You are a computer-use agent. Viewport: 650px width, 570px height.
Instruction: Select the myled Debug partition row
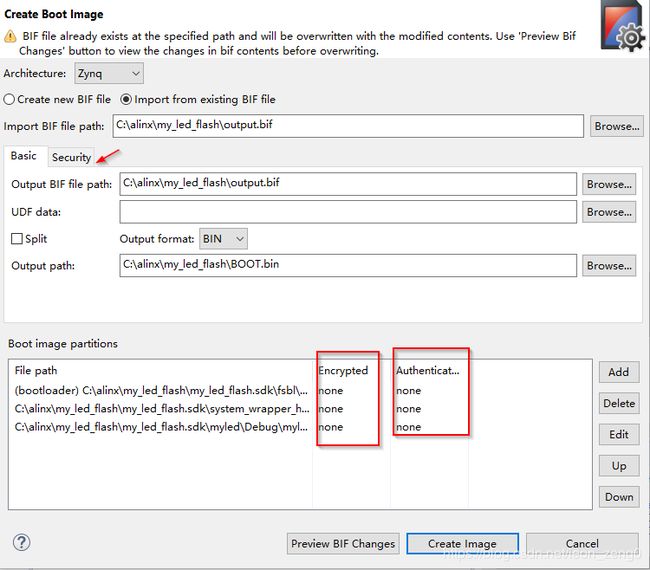(x=300, y=427)
